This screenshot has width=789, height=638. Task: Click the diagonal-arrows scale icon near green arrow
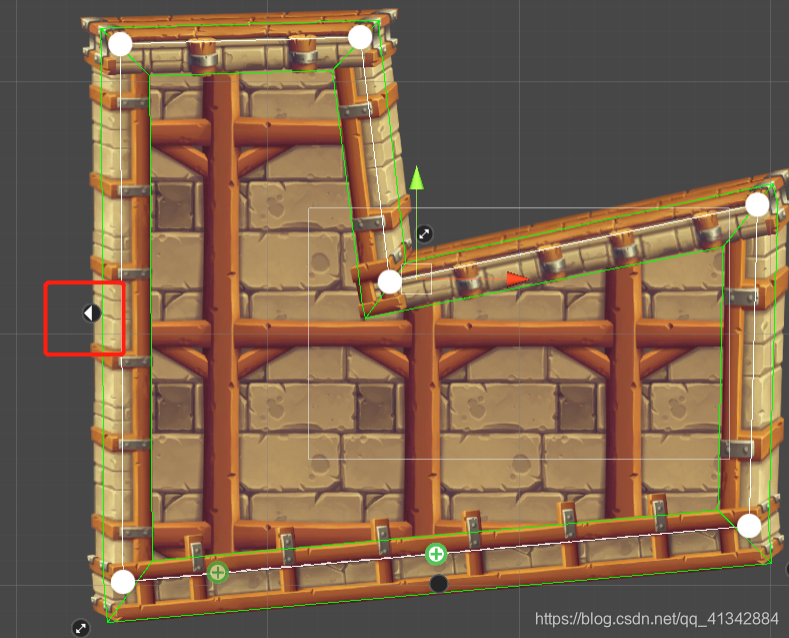click(424, 234)
